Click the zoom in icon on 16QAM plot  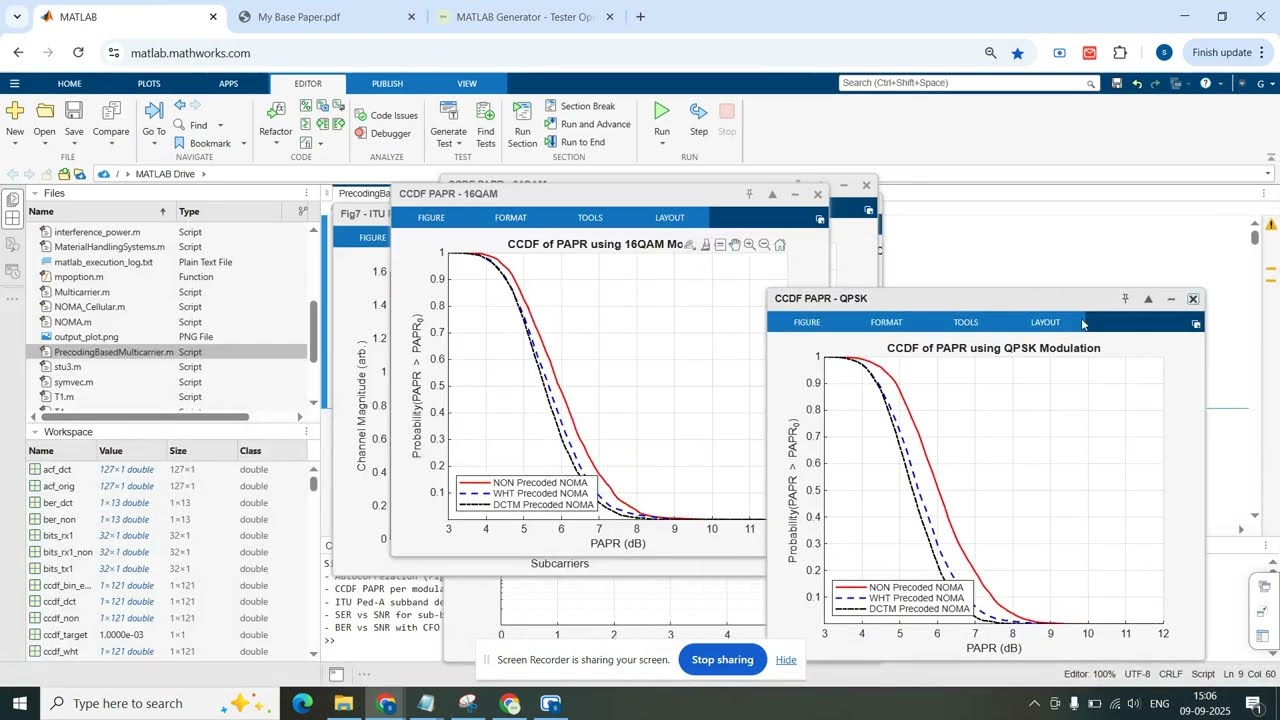tap(749, 245)
